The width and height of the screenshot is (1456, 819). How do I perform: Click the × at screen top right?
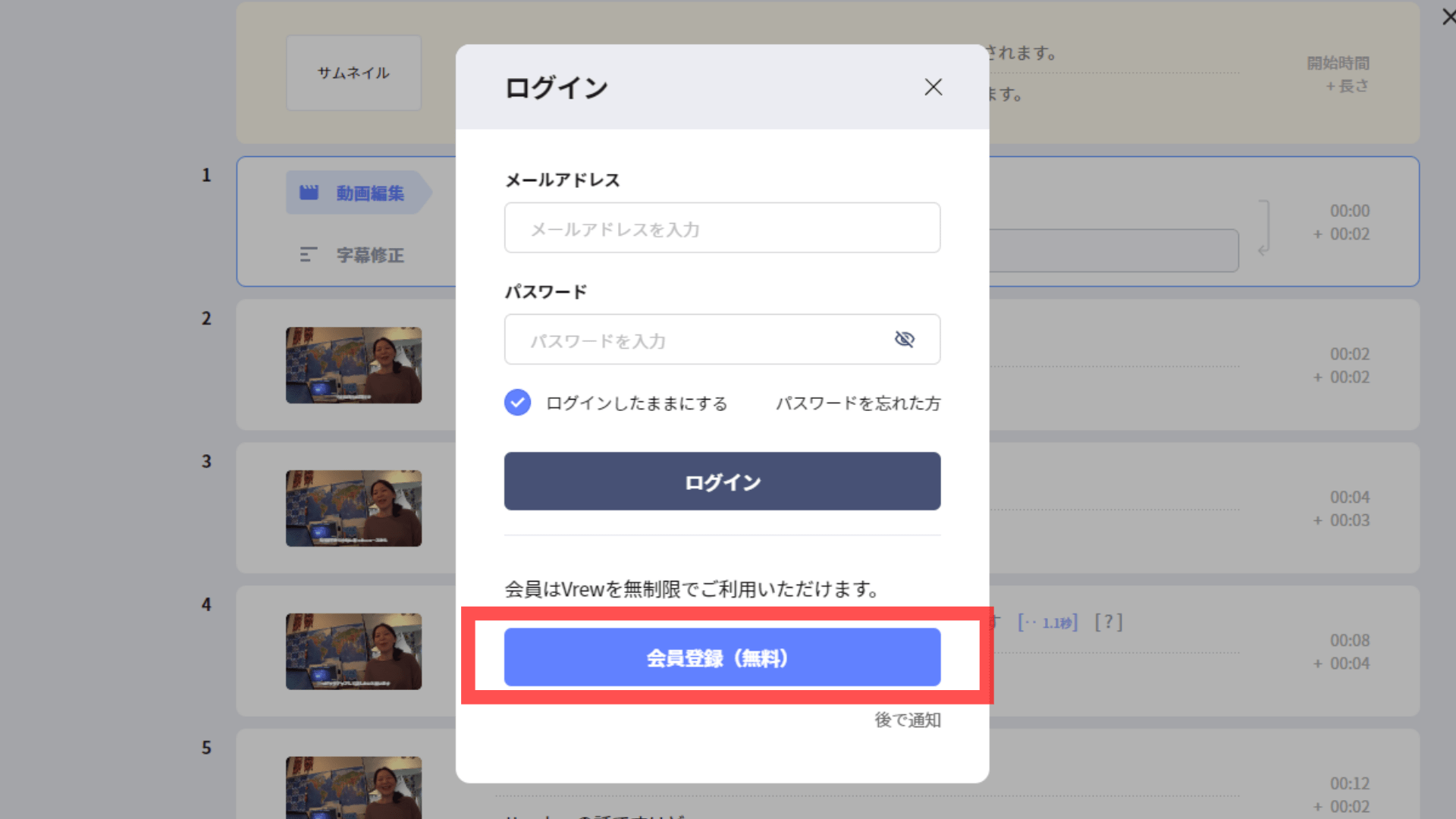coord(1448,17)
